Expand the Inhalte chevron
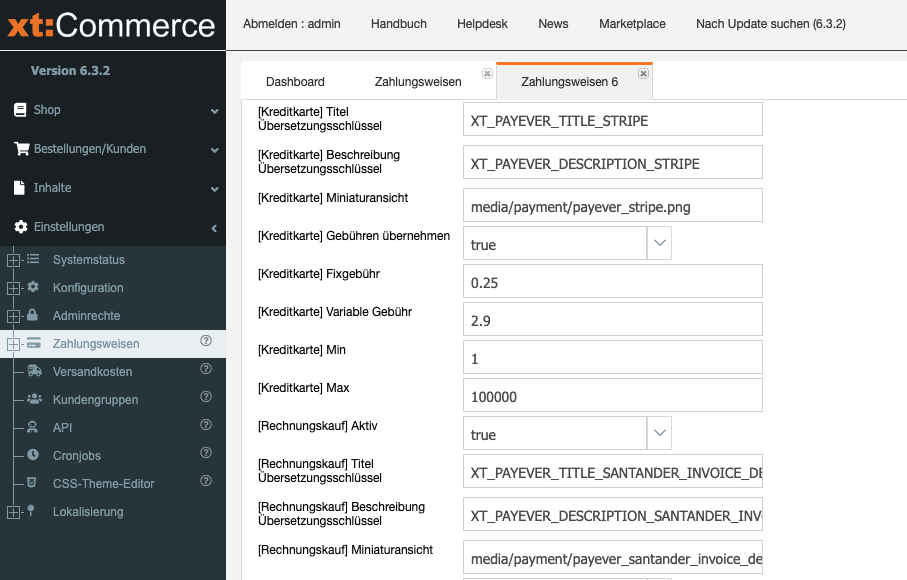Viewport: 907px width, 580px height. point(215,189)
